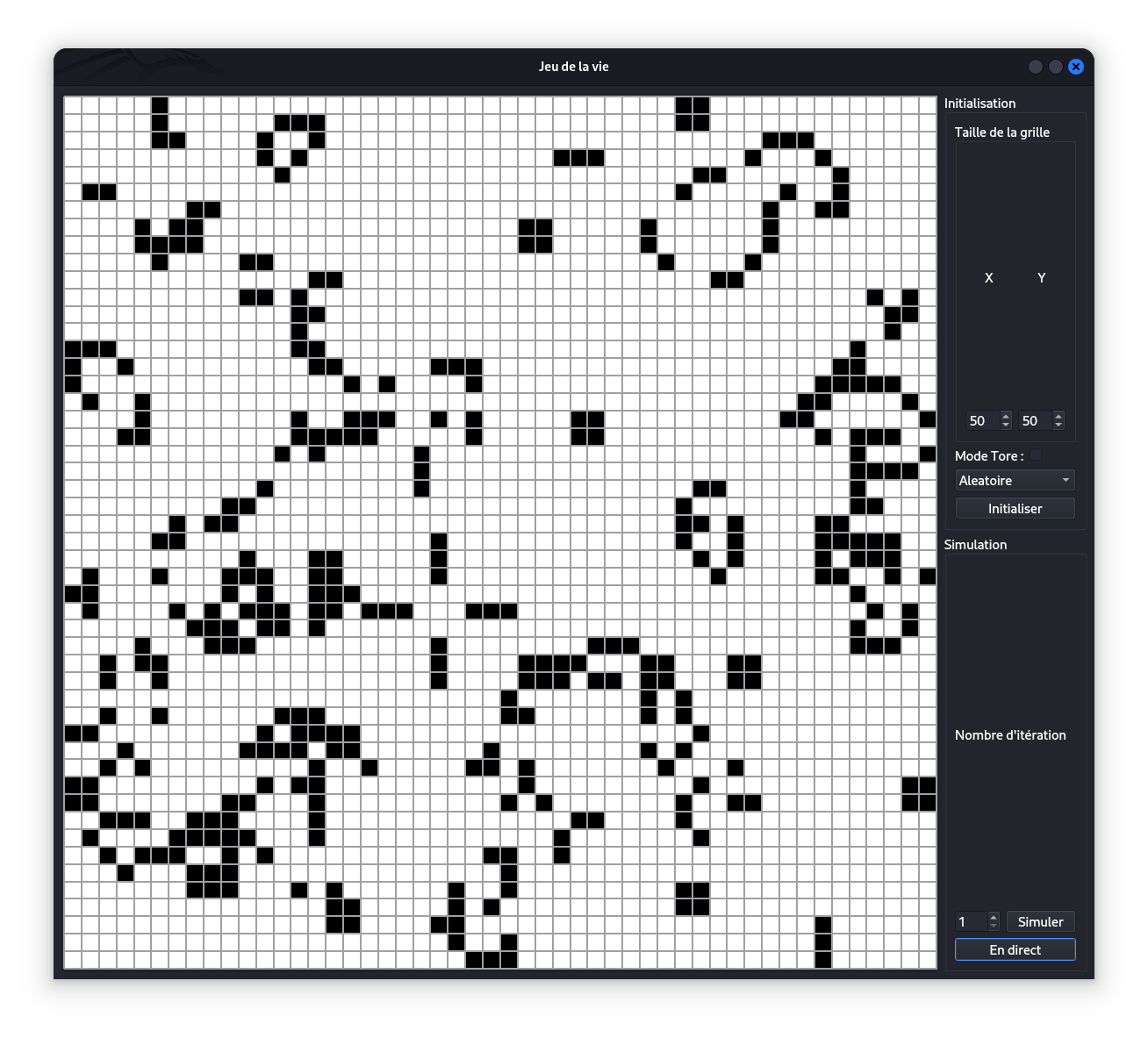Image resolution: width=1148 pixels, height=1038 pixels.
Task: Toggle the top-right corner grid cell
Action: 928,105
